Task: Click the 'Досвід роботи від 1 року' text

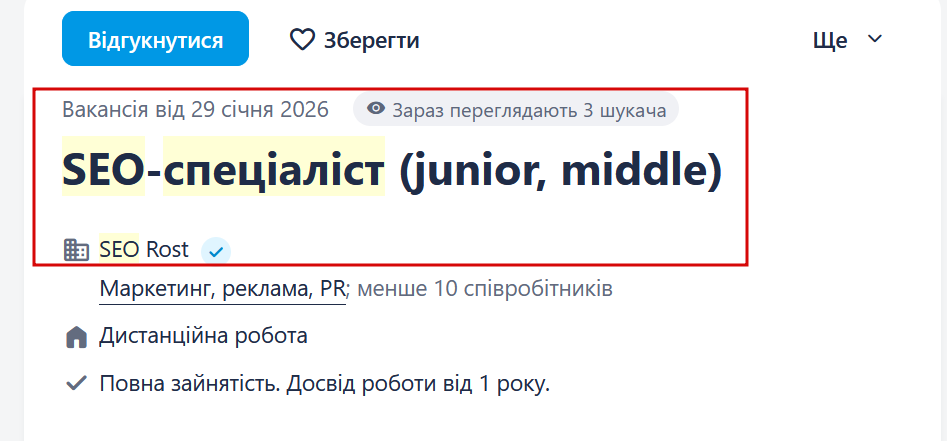Action: click(421, 383)
